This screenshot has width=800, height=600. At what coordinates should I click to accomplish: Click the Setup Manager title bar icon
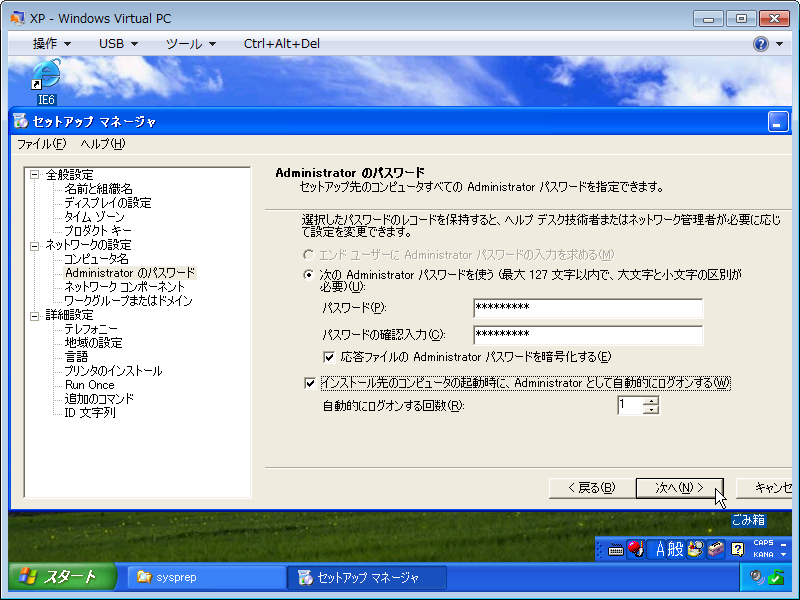(21, 121)
